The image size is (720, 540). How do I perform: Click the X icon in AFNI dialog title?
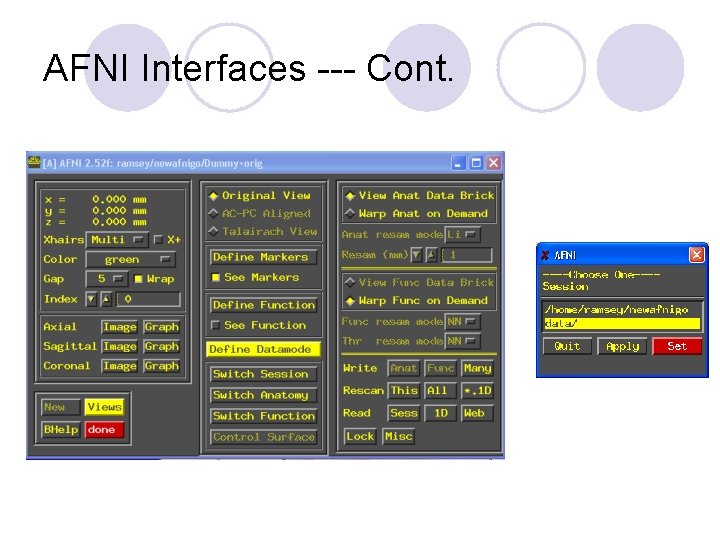545,255
